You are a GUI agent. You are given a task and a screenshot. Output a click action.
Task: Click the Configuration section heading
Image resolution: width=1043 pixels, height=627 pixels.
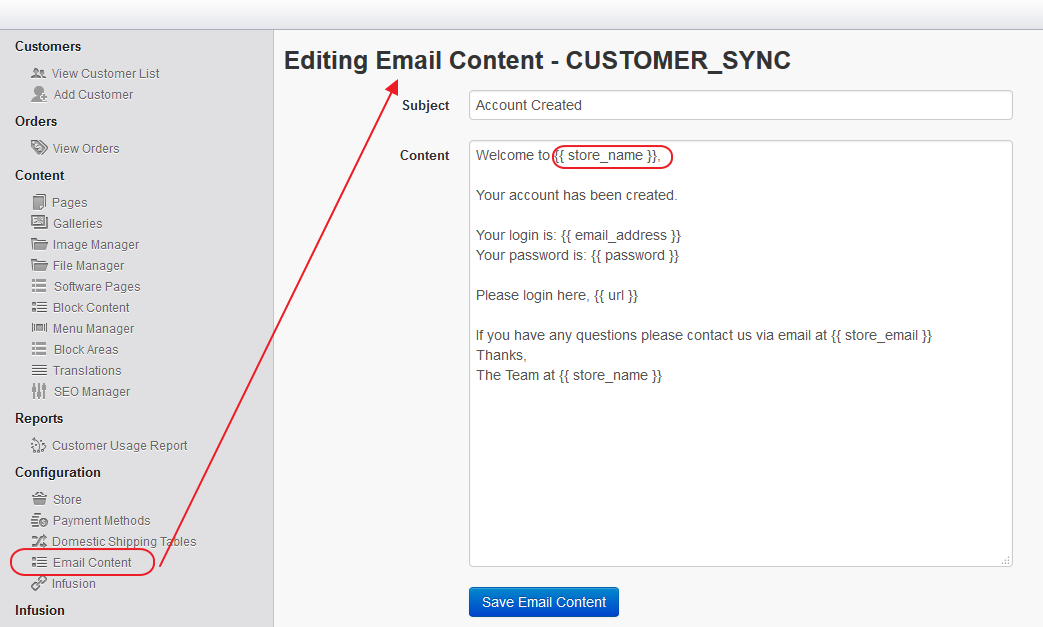(58, 473)
